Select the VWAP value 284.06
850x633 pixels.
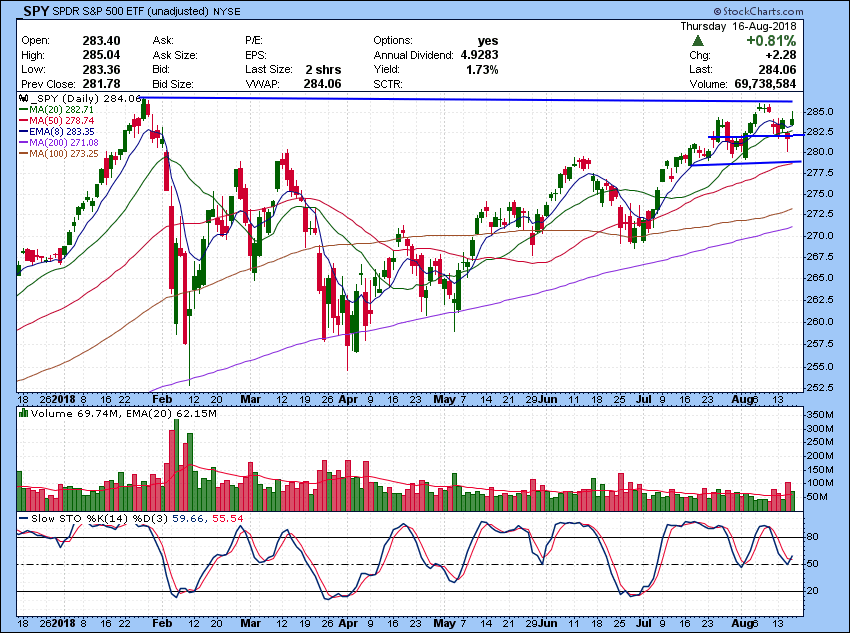pos(323,84)
